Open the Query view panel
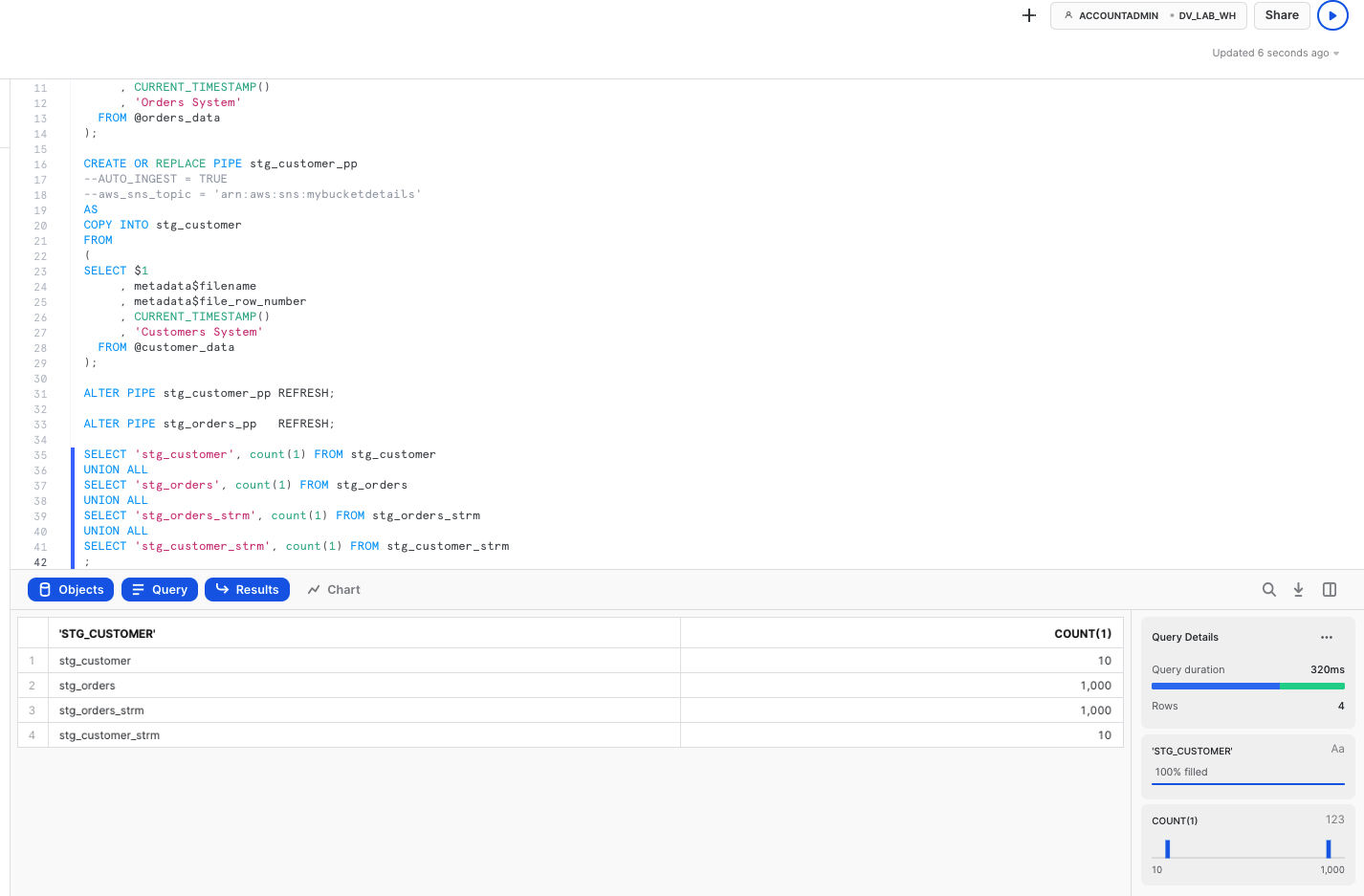 coord(159,589)
